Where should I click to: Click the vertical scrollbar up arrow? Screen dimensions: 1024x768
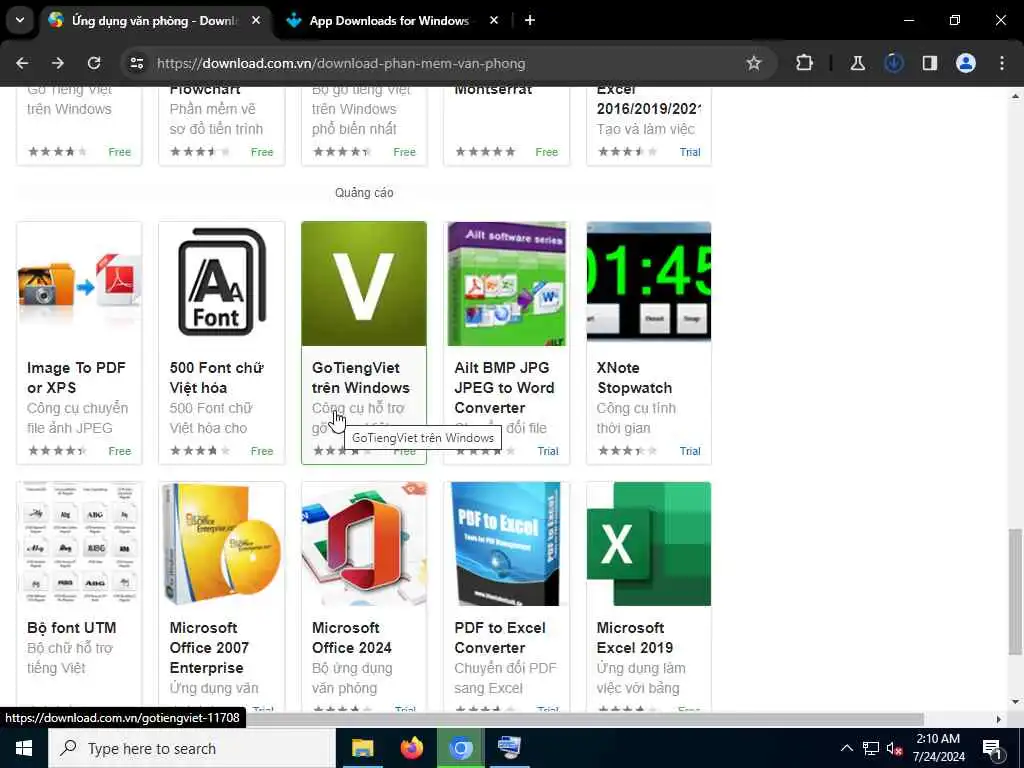click(x=1014, y=96)
